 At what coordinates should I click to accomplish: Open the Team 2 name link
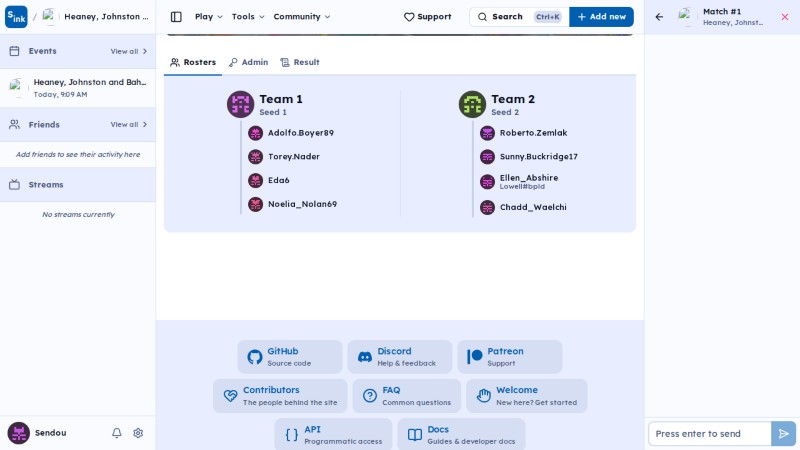click(x=513, y=99)
